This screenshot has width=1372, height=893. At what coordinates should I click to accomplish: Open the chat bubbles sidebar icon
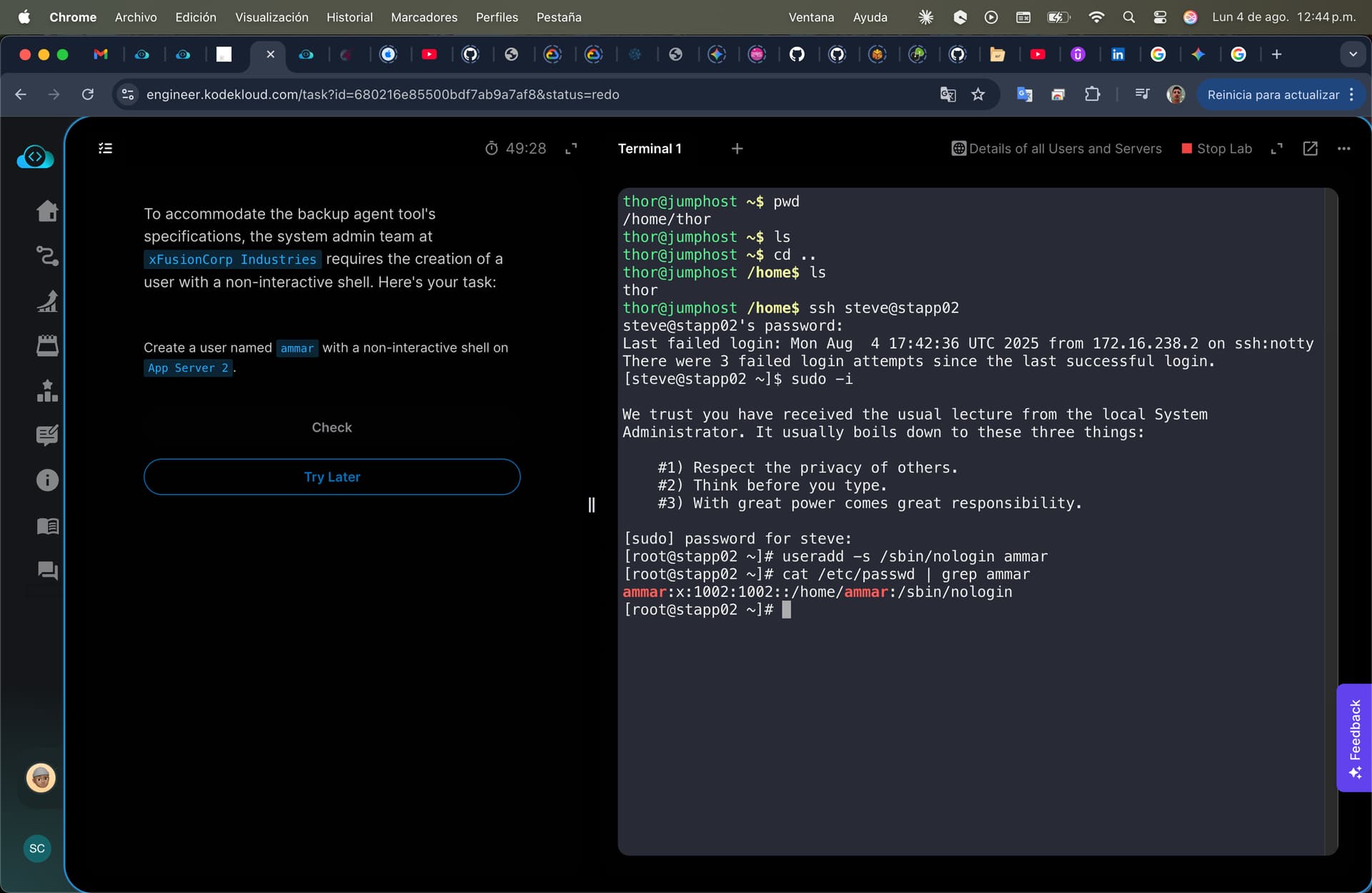pos(47,571)
